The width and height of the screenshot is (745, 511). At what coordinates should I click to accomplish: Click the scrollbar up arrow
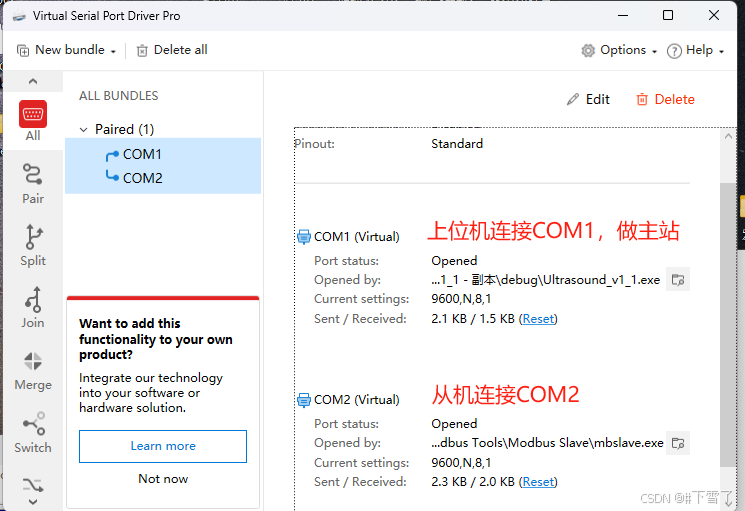(x=728, y=136)
